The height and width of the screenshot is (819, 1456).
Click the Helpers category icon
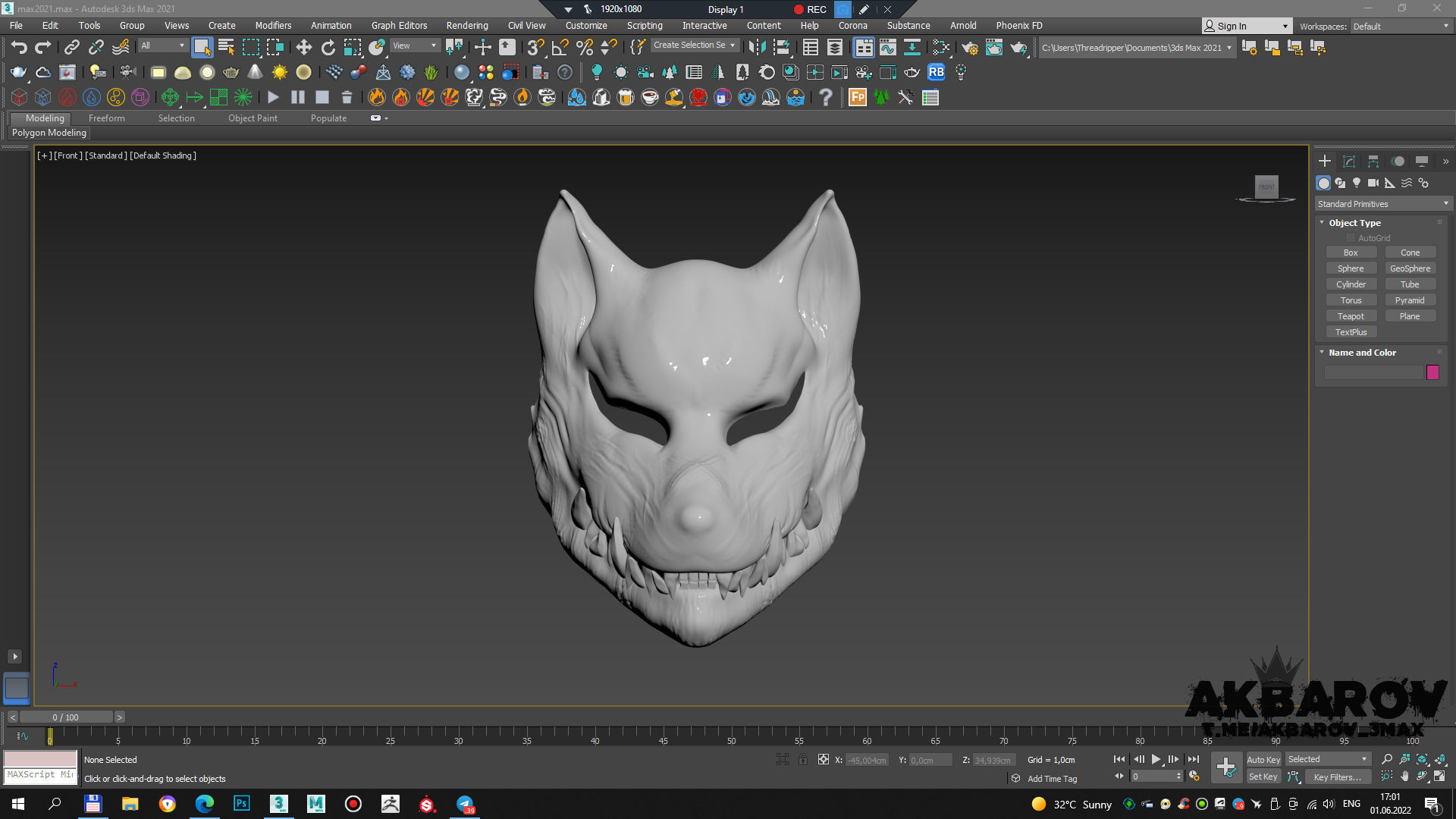tap(1390, 183)
